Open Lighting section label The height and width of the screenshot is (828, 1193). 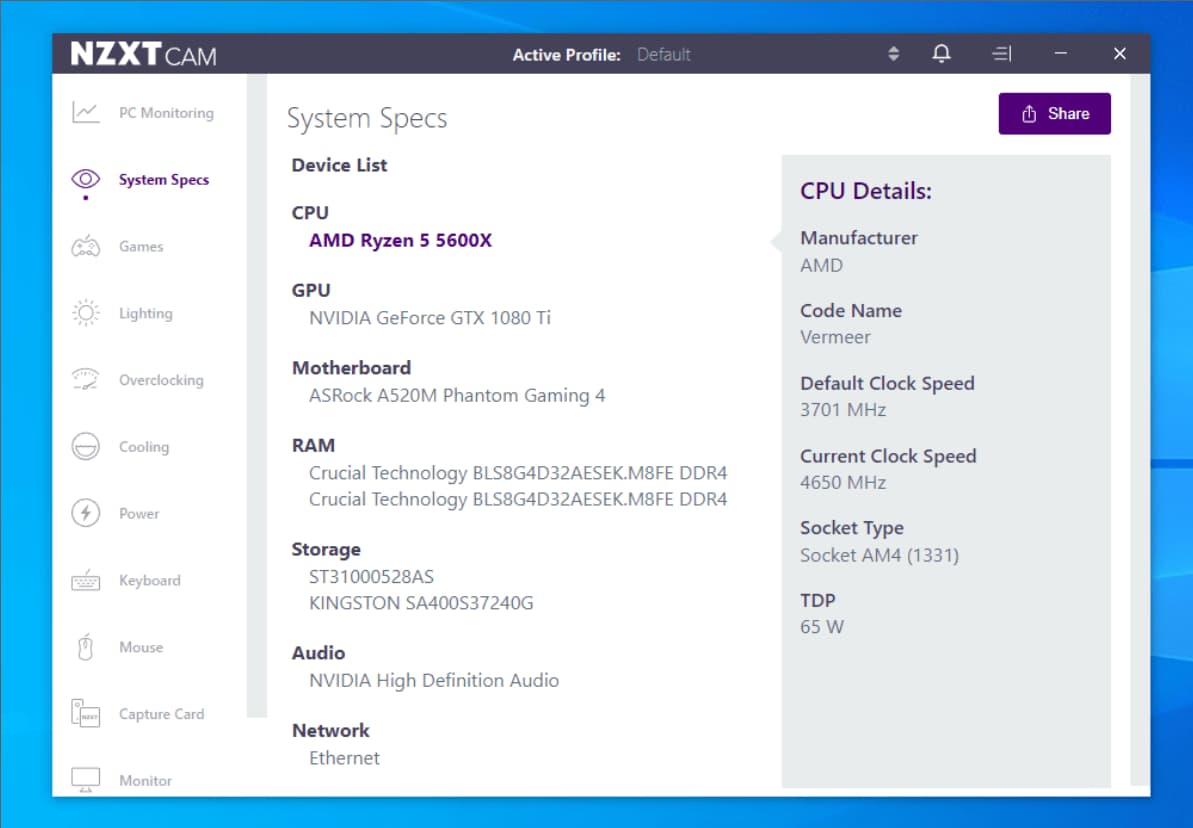tap(145, 314)
